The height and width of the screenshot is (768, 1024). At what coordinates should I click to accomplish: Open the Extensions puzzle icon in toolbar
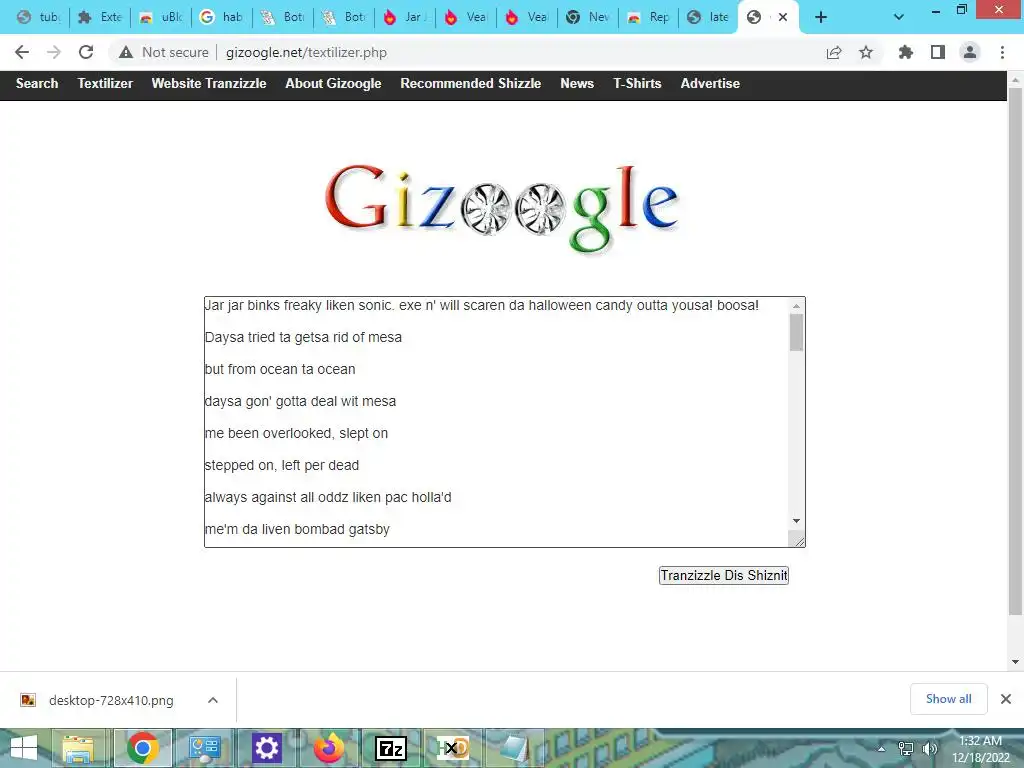[x=906, y=52]
